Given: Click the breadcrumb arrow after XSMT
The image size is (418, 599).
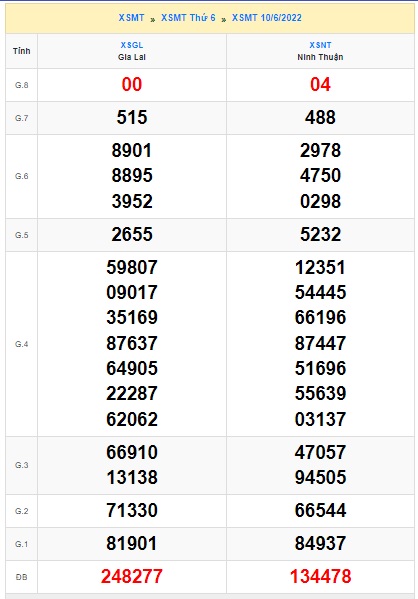Looking at the screenshot, I should [152, 19].
